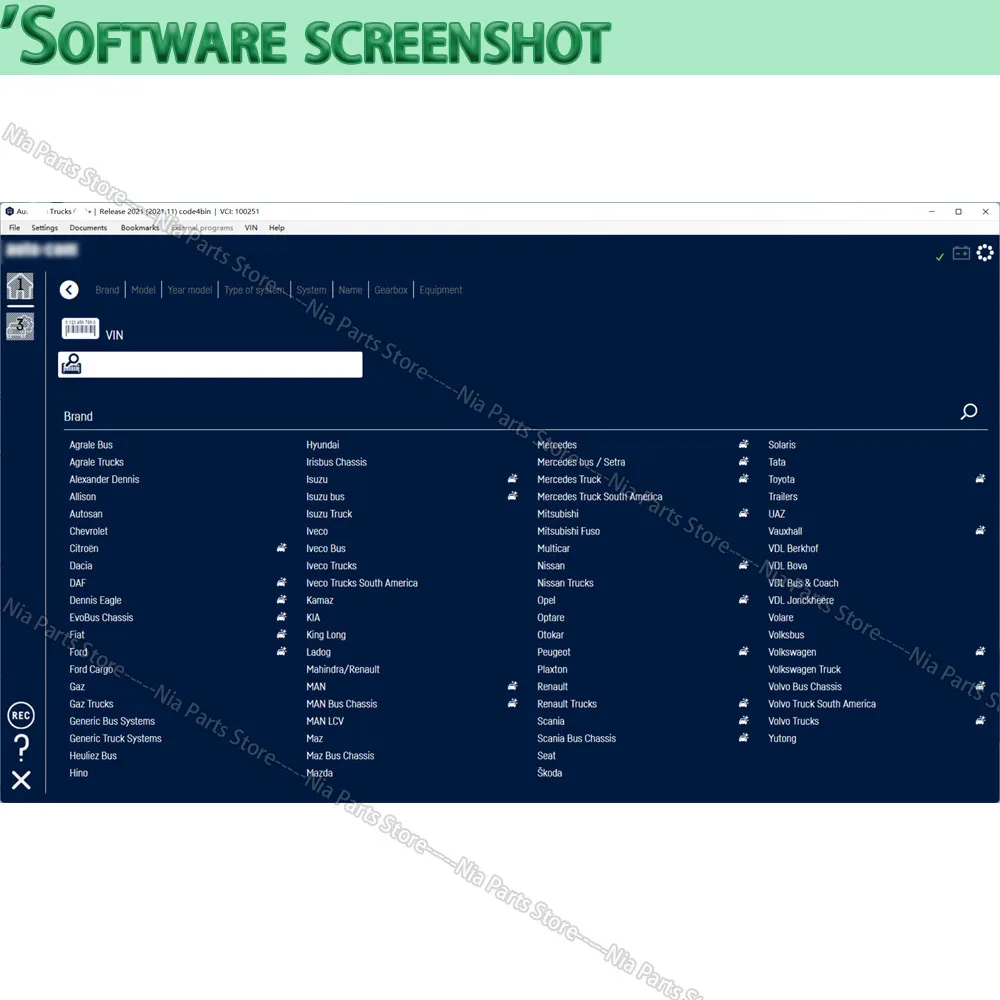The height and width of the screenshot is (1000, 1000).
Task: Click the car icon beside Volvo Trucks
Action: [x=980, y=720]
